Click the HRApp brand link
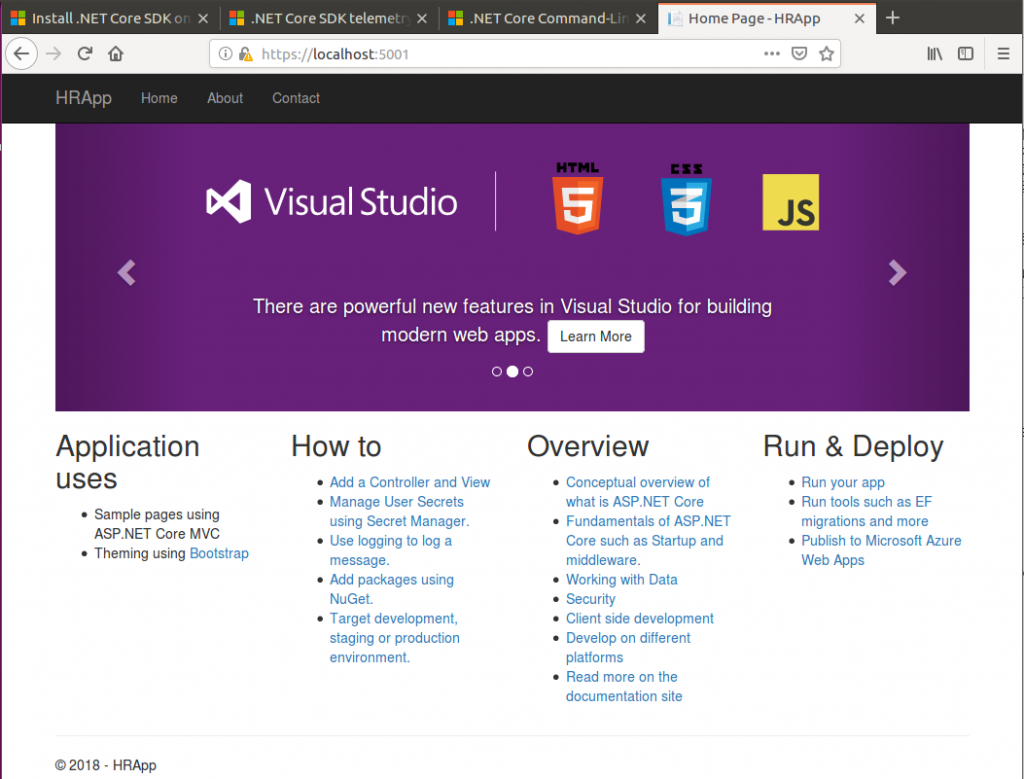 click(84, 98)
